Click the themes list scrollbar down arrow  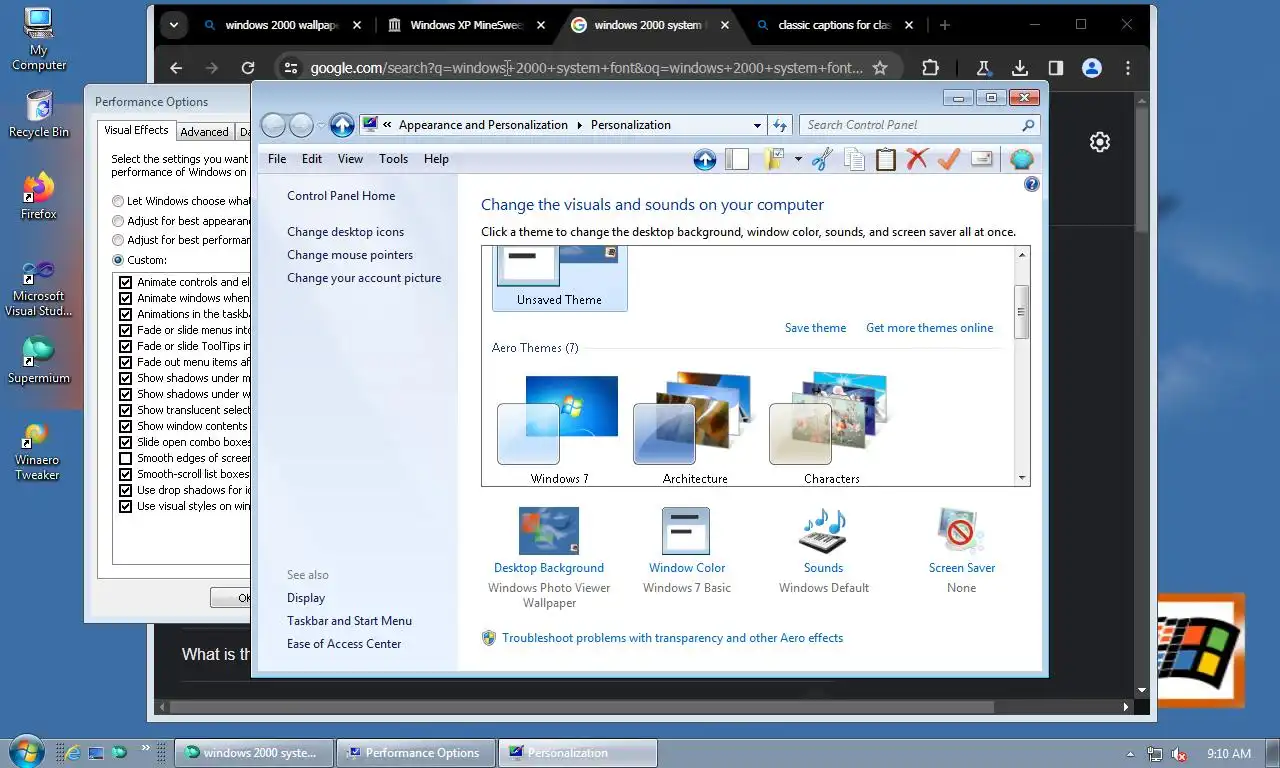[x=1022, y=478]
